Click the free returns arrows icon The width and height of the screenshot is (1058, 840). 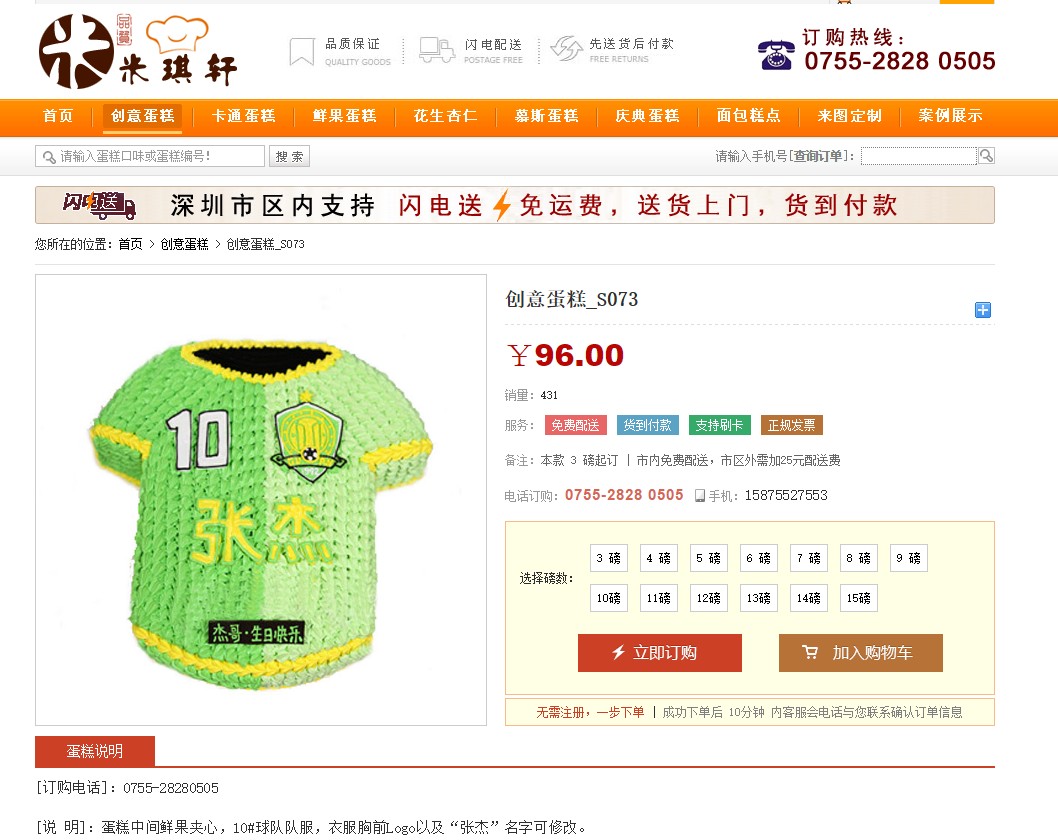(x=566, y=49)
